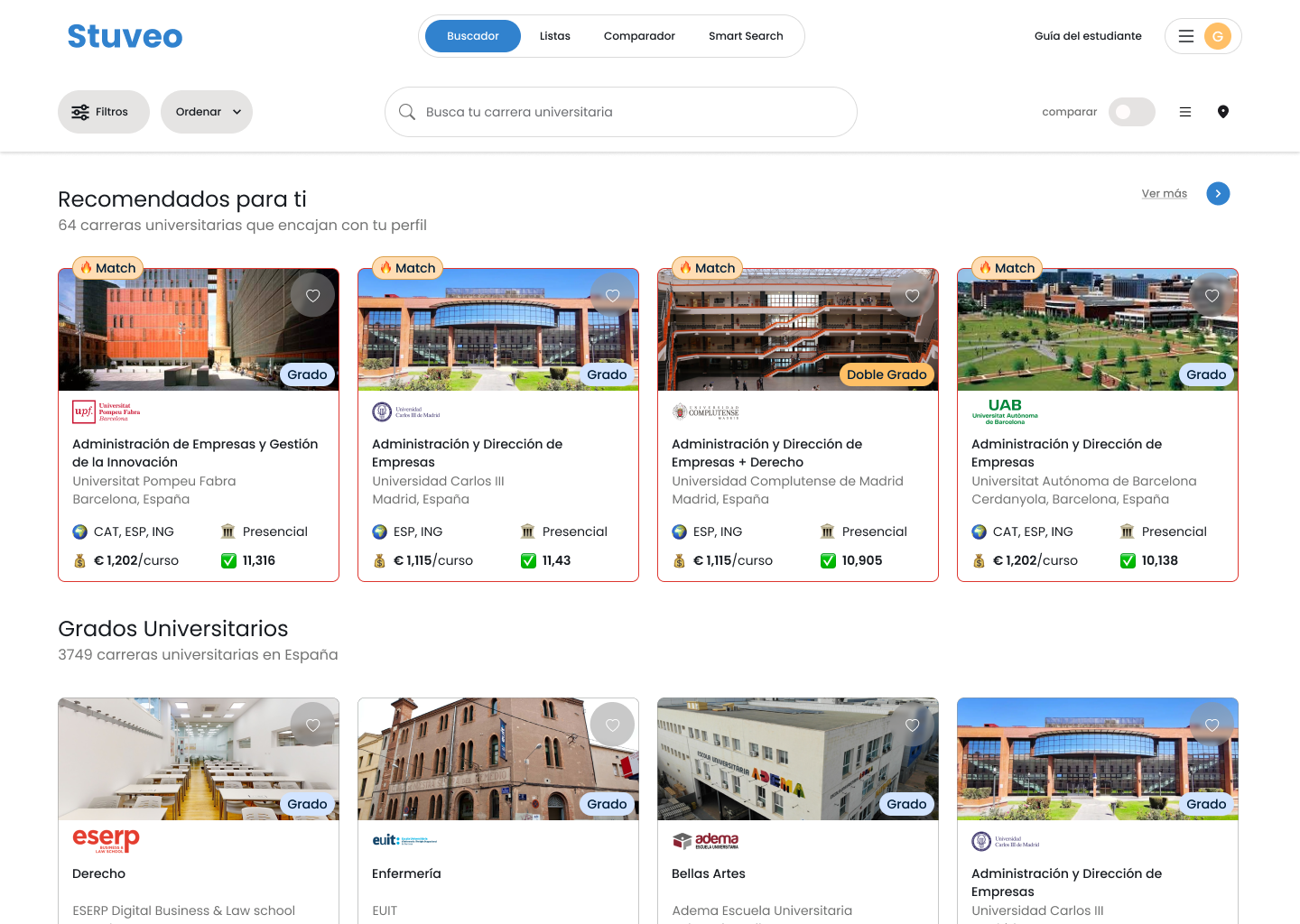Click the blue arrow next to Ver más
This screenshot has width=1300, height=924.
pyautogui.click(x=1218, y=193)
